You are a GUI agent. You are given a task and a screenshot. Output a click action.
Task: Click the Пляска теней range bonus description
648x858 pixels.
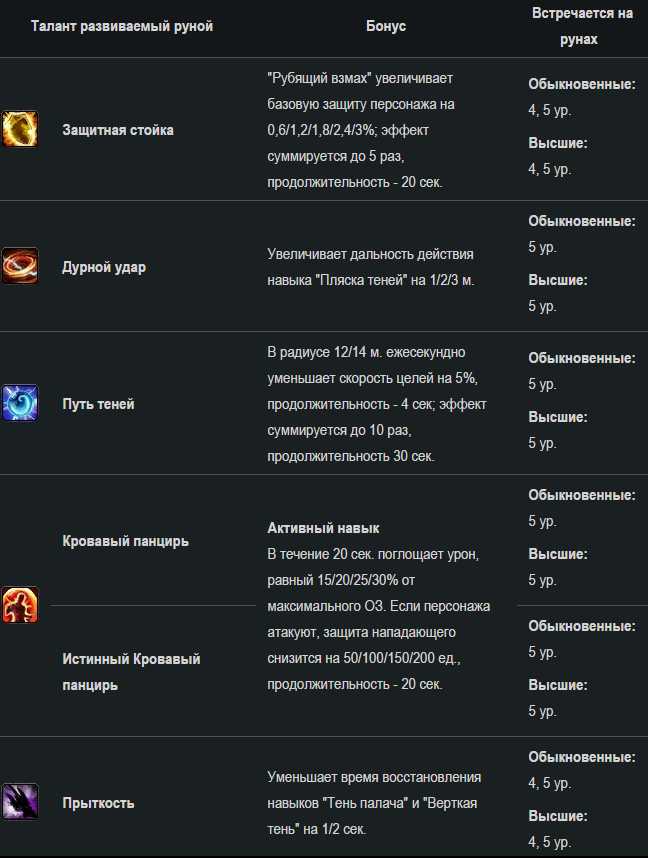click(x=371, y=268)
